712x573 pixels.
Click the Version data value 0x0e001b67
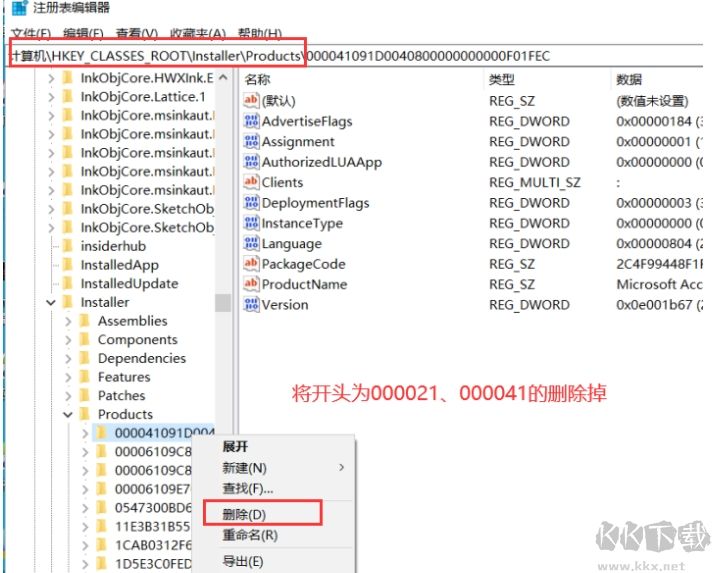point(654,305)
